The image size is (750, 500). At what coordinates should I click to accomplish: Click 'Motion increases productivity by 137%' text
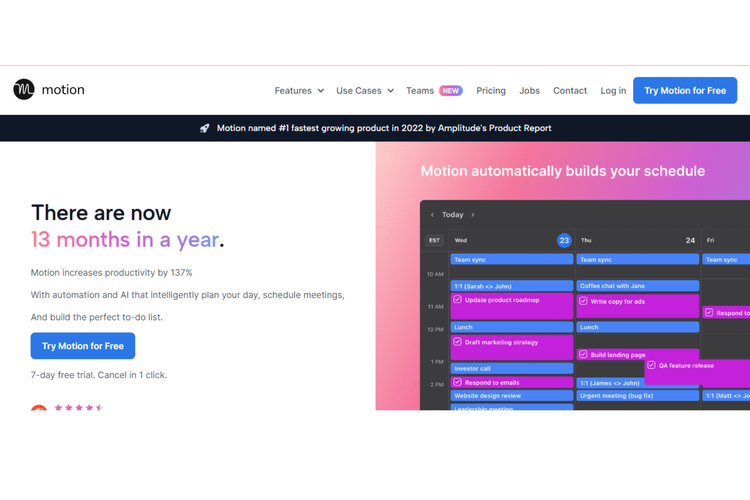[111, 273]
